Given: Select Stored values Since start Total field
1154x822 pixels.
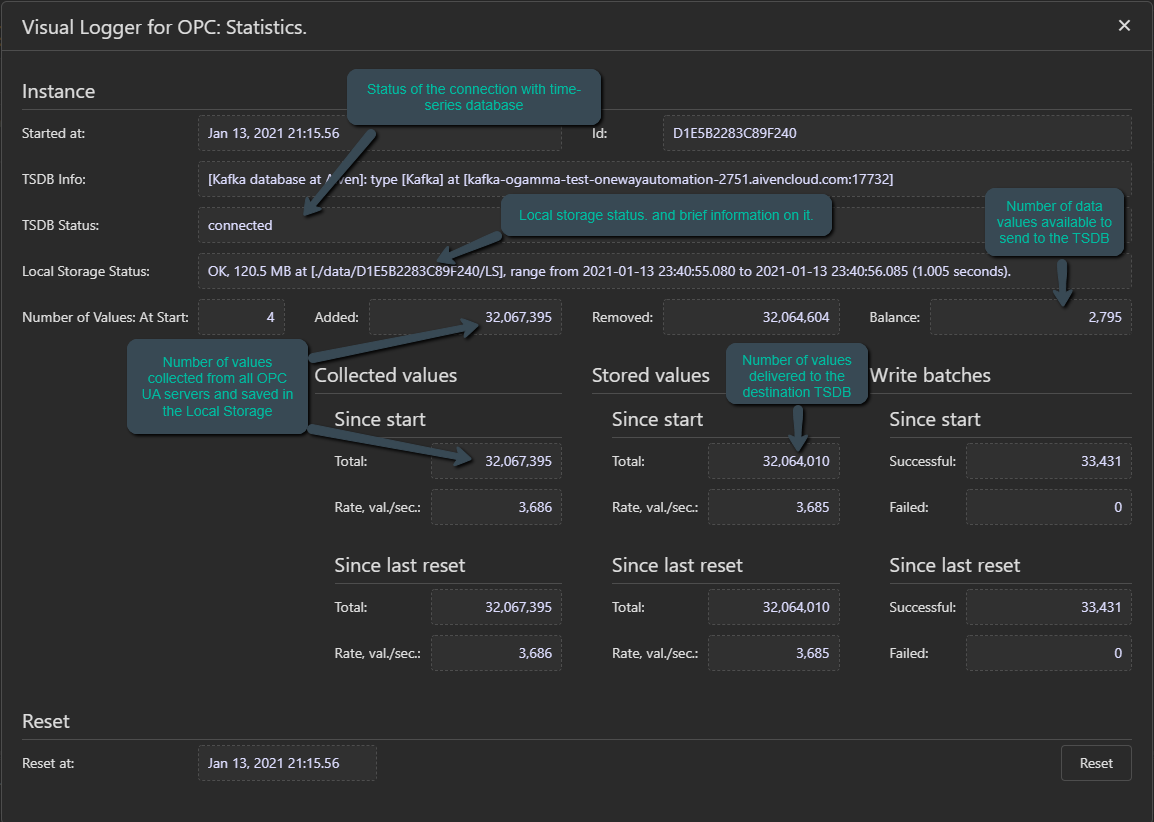Looking at the screenshot, I should 773,461.
